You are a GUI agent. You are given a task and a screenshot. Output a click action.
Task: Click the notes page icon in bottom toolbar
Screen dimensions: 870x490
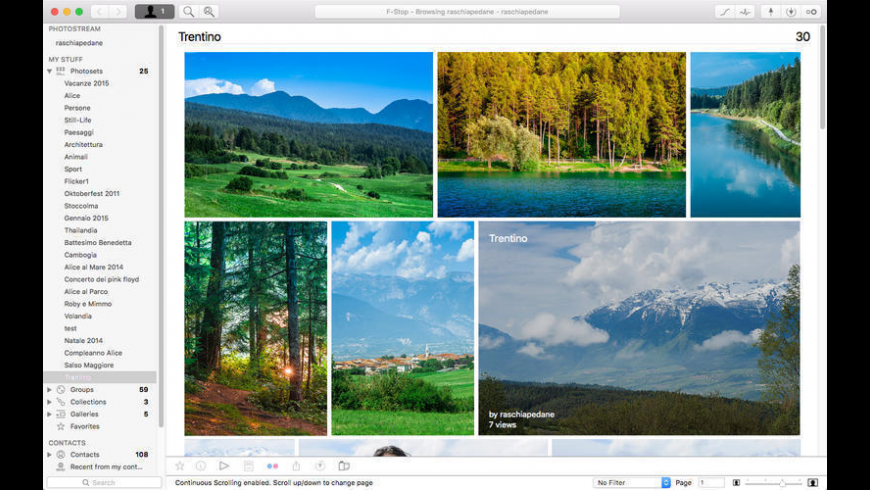coord(249,466)
